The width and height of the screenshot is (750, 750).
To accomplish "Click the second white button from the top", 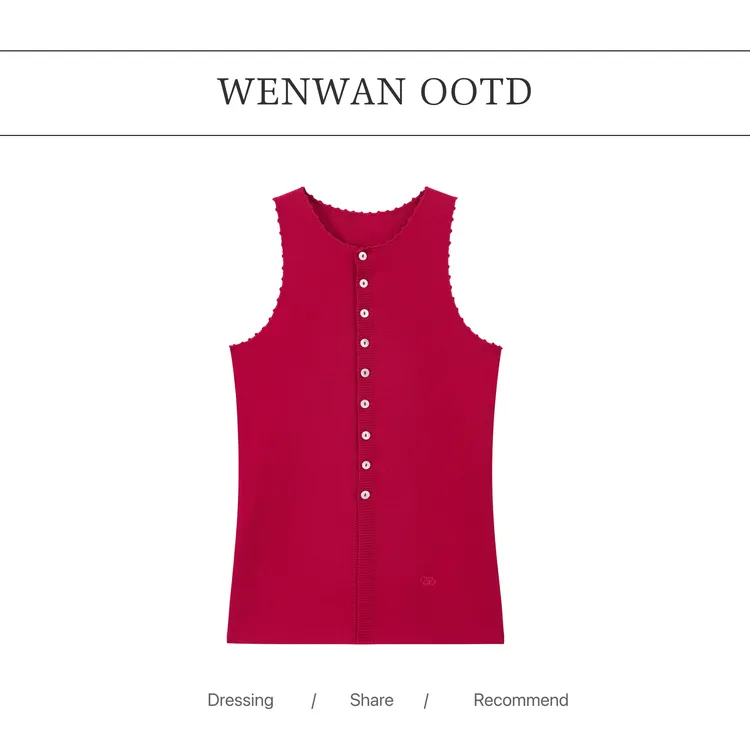I will tap(364, 284).
